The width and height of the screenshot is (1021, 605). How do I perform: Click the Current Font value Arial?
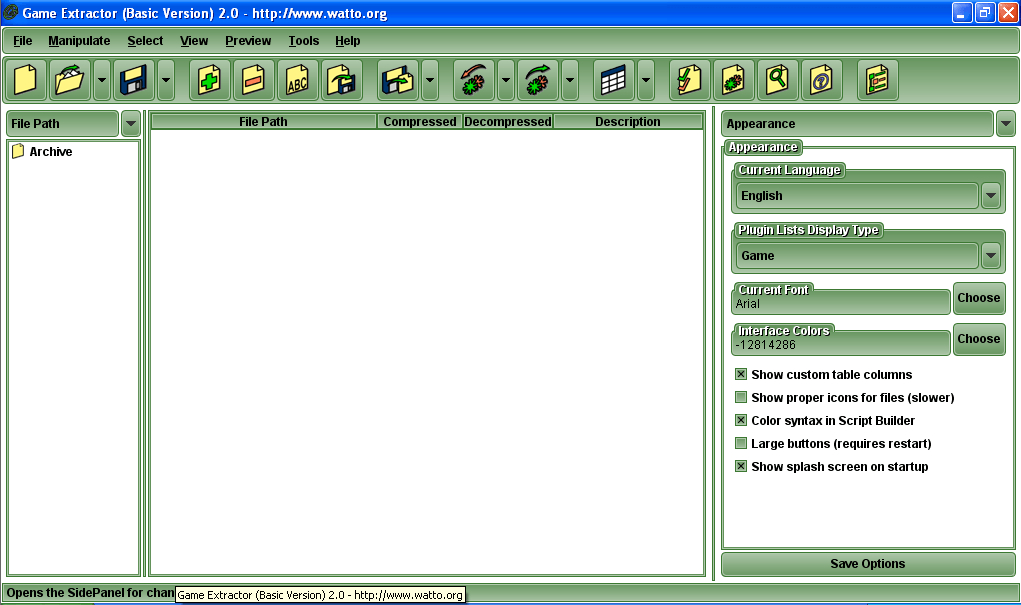coord(748,303)
